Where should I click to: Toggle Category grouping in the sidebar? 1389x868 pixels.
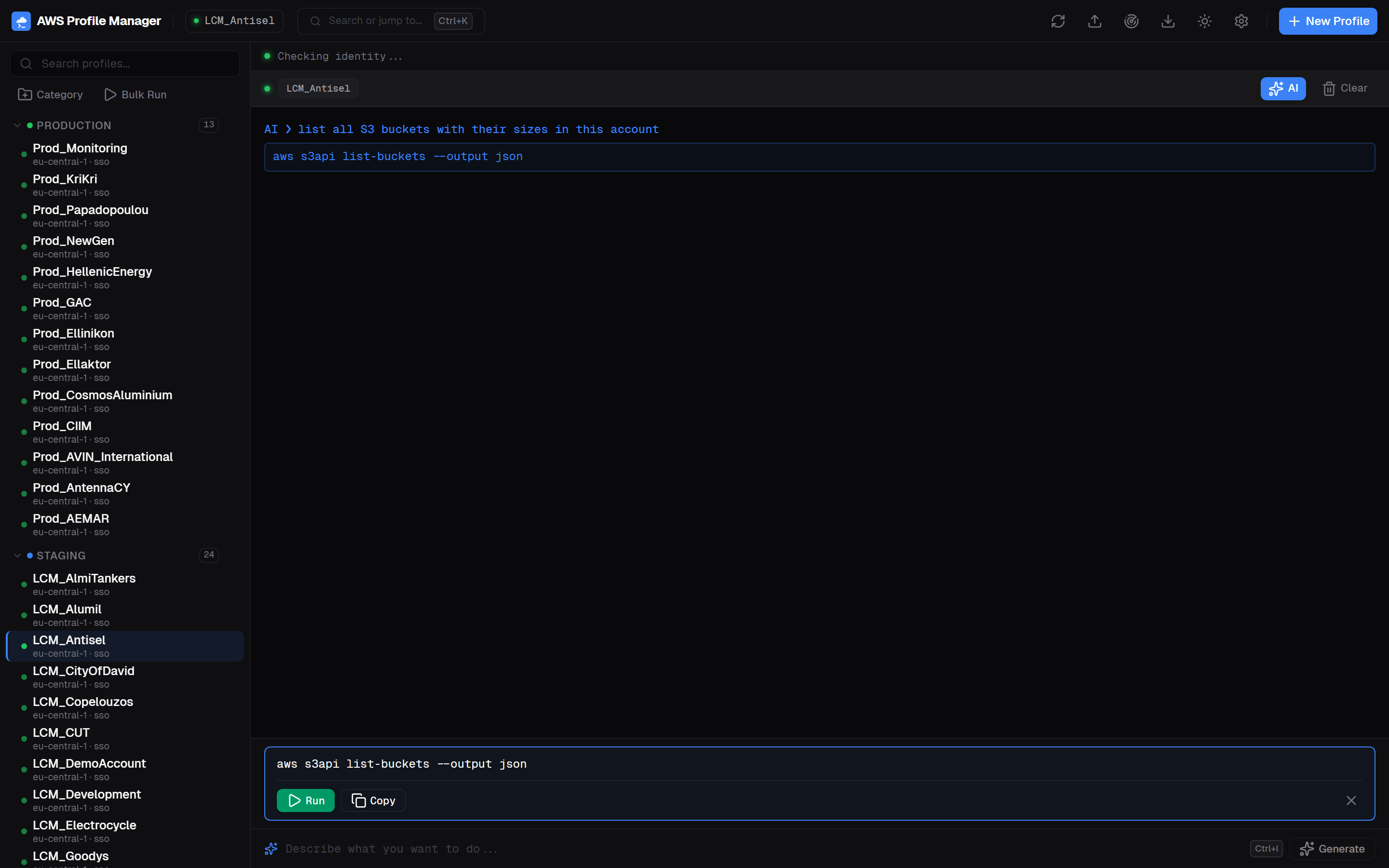point(50,94)
